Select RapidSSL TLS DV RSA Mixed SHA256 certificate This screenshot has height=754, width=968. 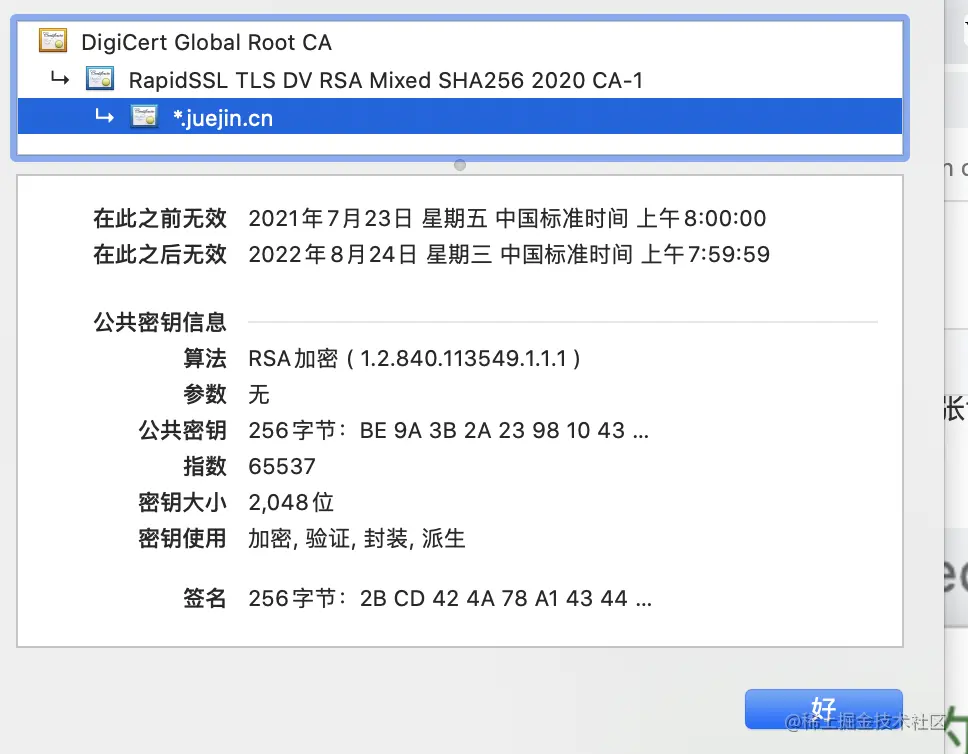pos(459,80)
